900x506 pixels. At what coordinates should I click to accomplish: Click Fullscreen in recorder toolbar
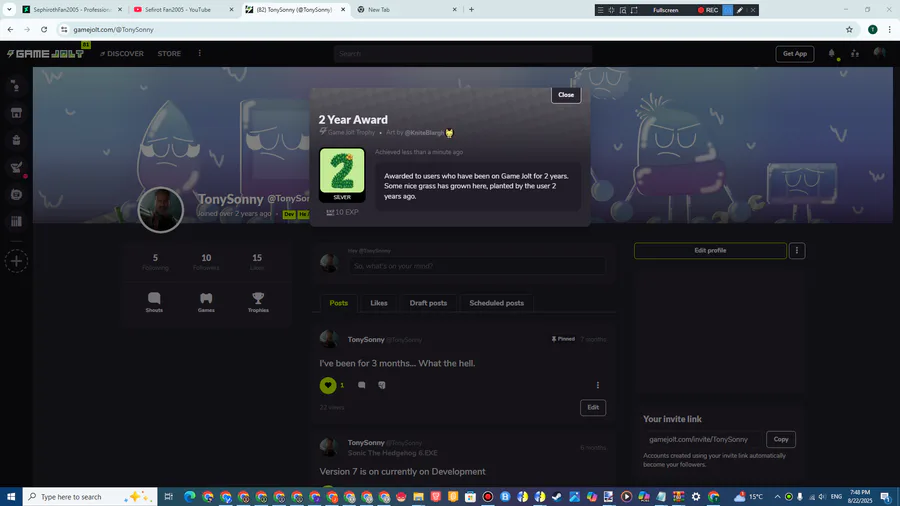coord(665,10)
